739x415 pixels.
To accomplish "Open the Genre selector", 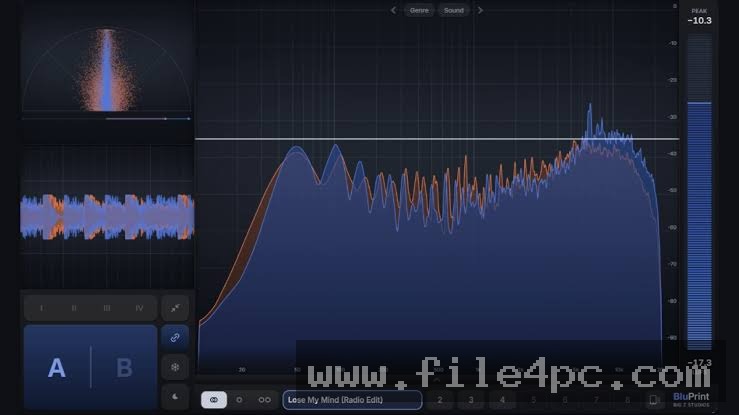I will [419, 10].
